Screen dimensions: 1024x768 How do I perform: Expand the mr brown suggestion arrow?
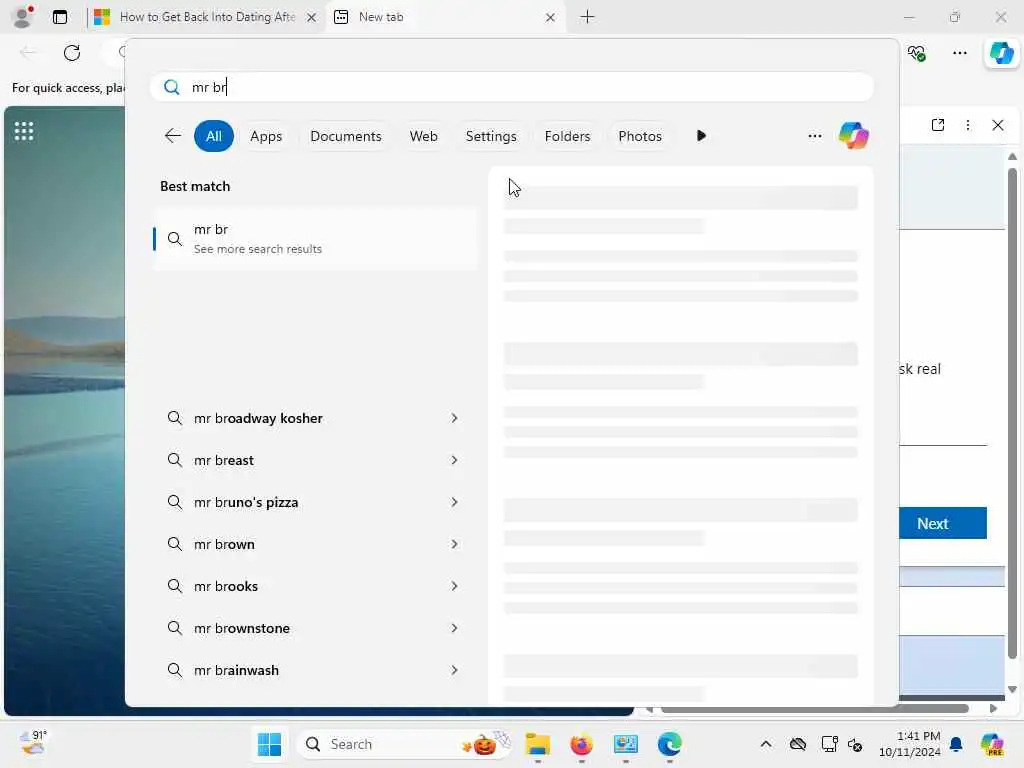(x=454, y=544)
